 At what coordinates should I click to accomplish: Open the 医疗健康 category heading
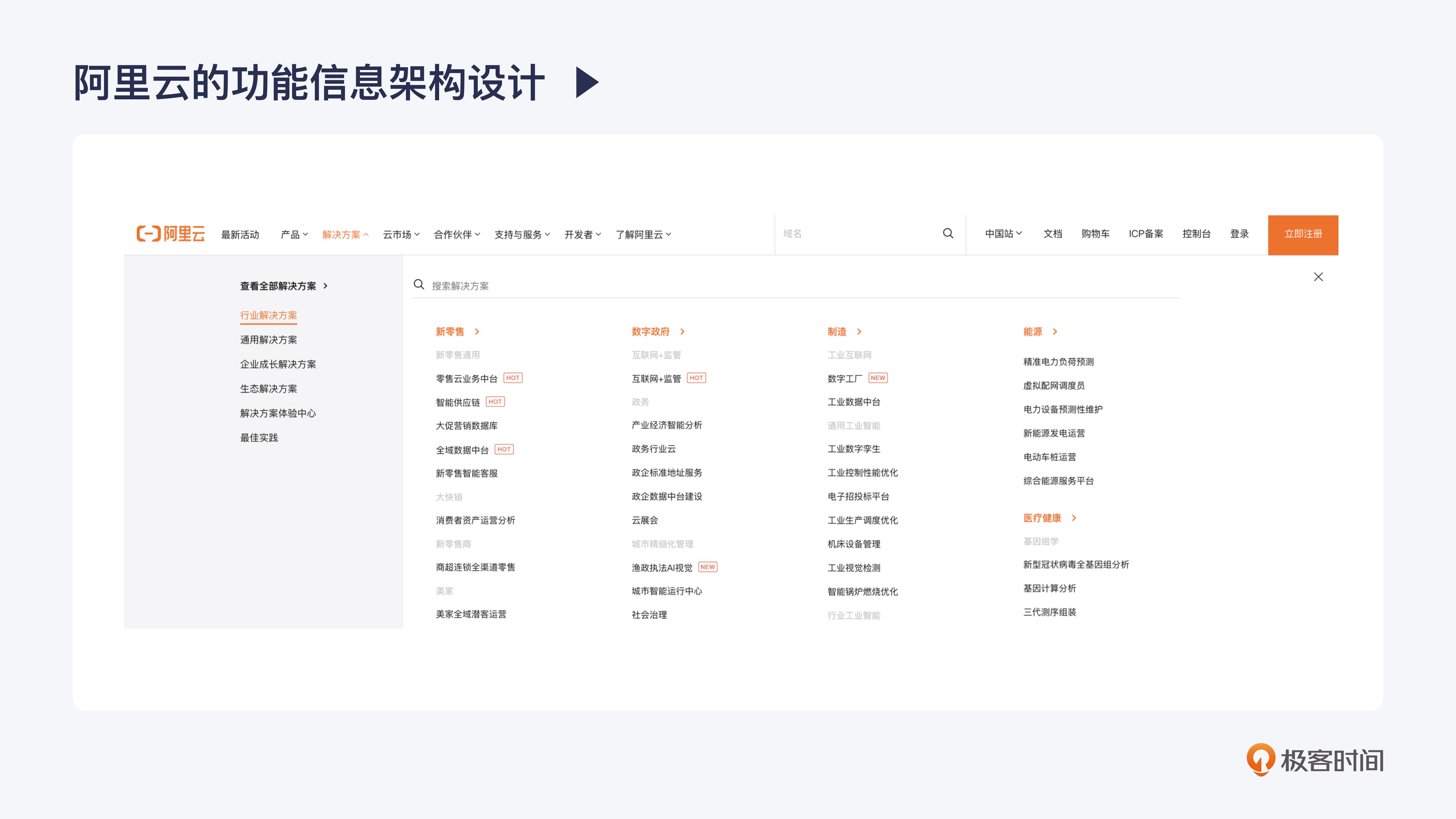coord(1042,518)
